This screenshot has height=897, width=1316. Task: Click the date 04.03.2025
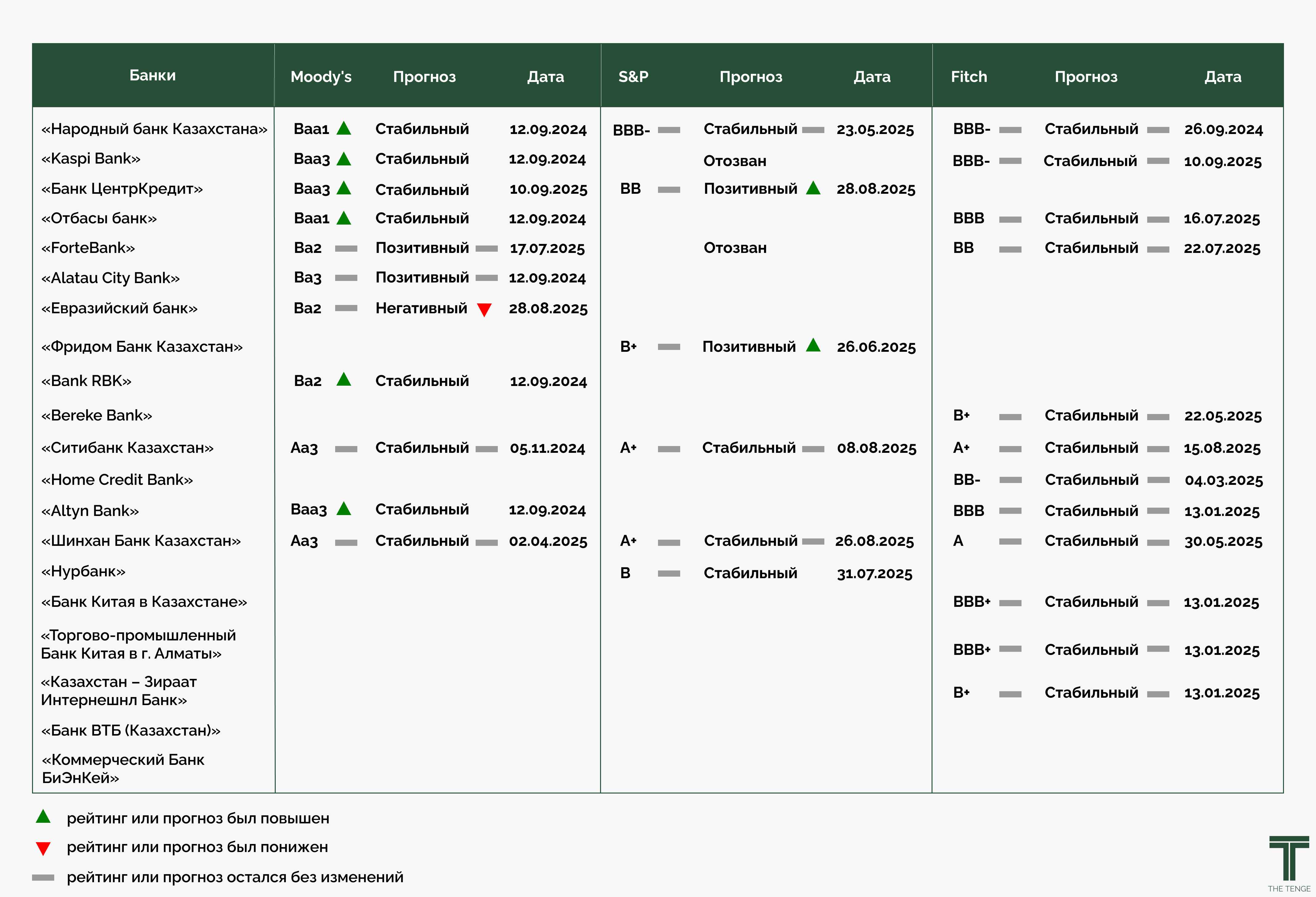coord(1224,480)
